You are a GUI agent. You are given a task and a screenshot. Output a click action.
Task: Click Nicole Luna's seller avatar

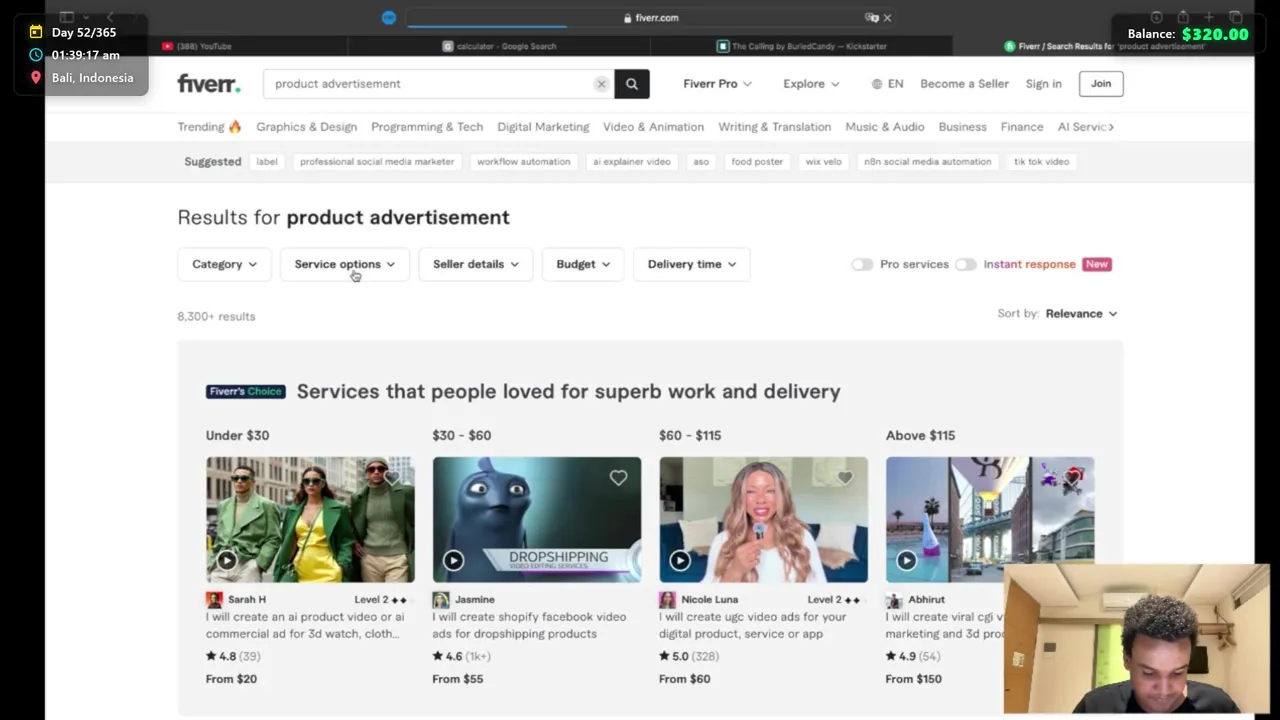pos(667,600)
